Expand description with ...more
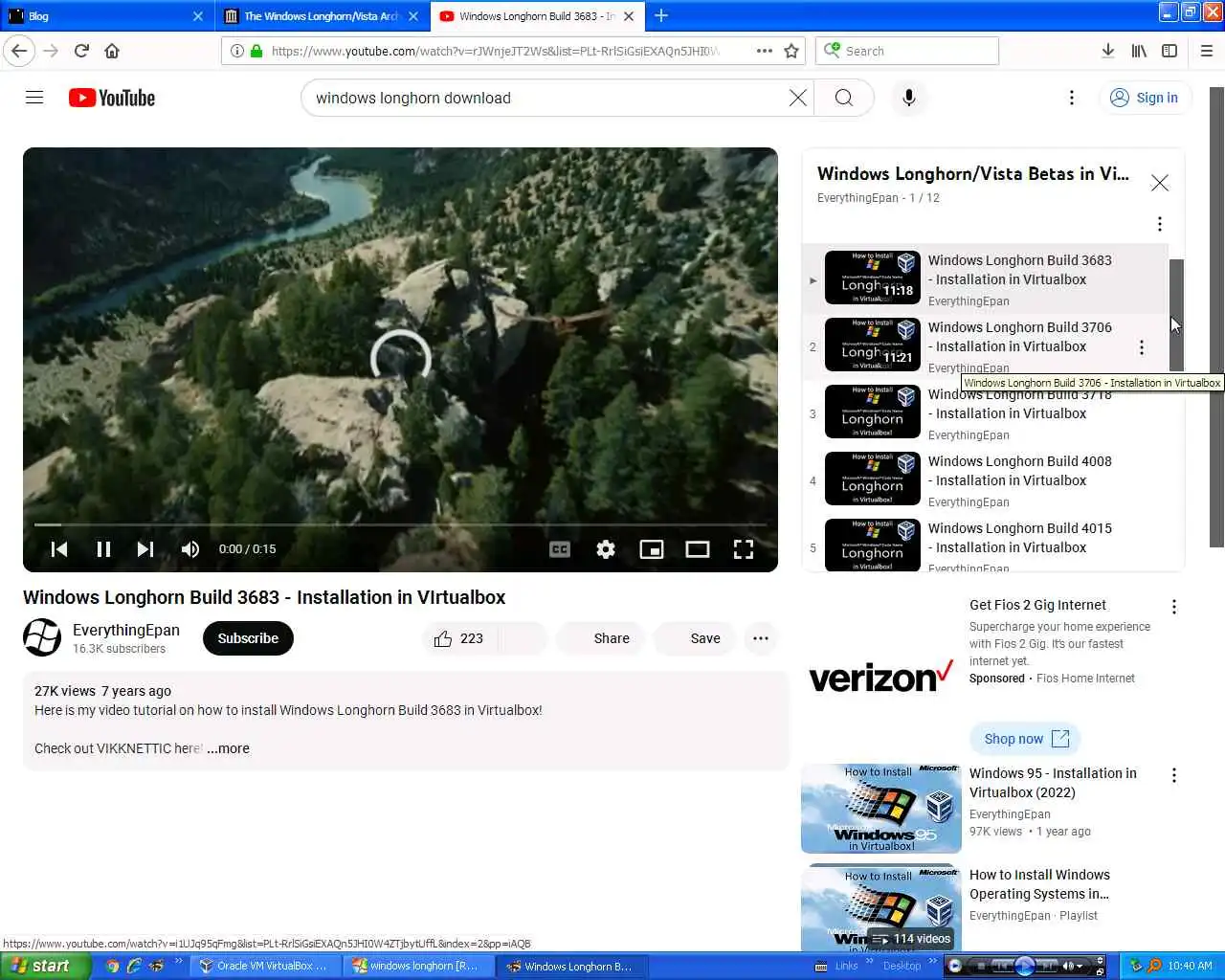This screenshot has height=980, width=1225. [x=228, y=748]
